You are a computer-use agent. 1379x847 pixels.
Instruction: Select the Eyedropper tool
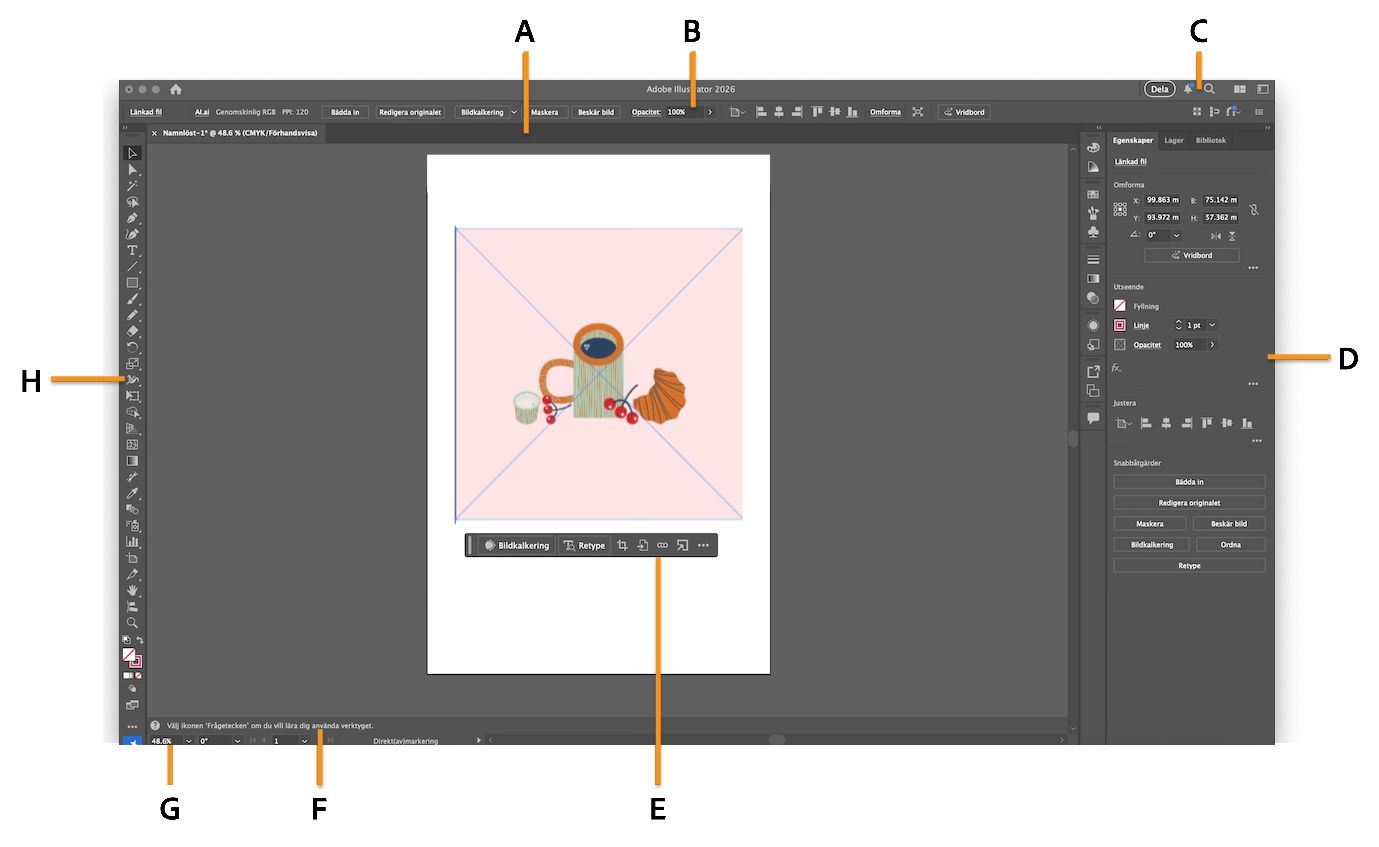coord(132,493)
